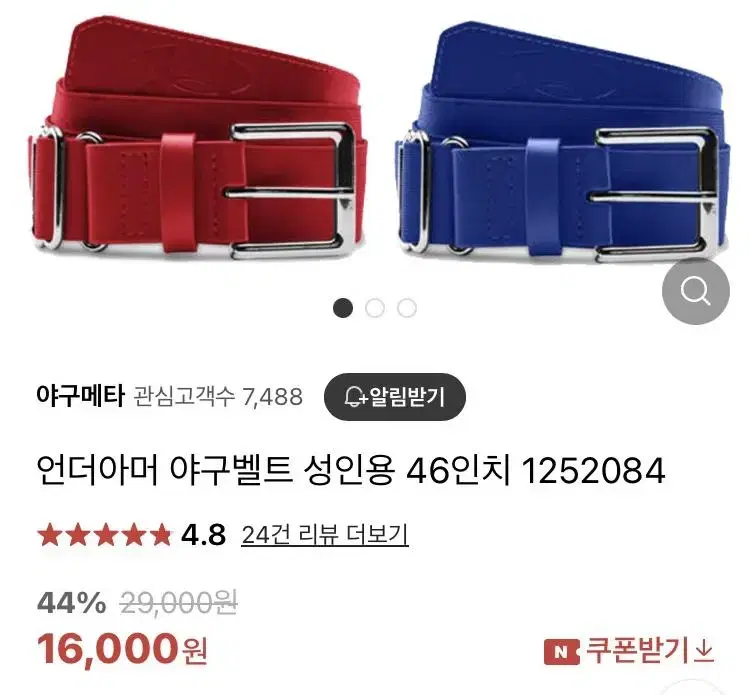Tap the blue belt product image
This screenshot has height=695, width=750.
point(562,141)
